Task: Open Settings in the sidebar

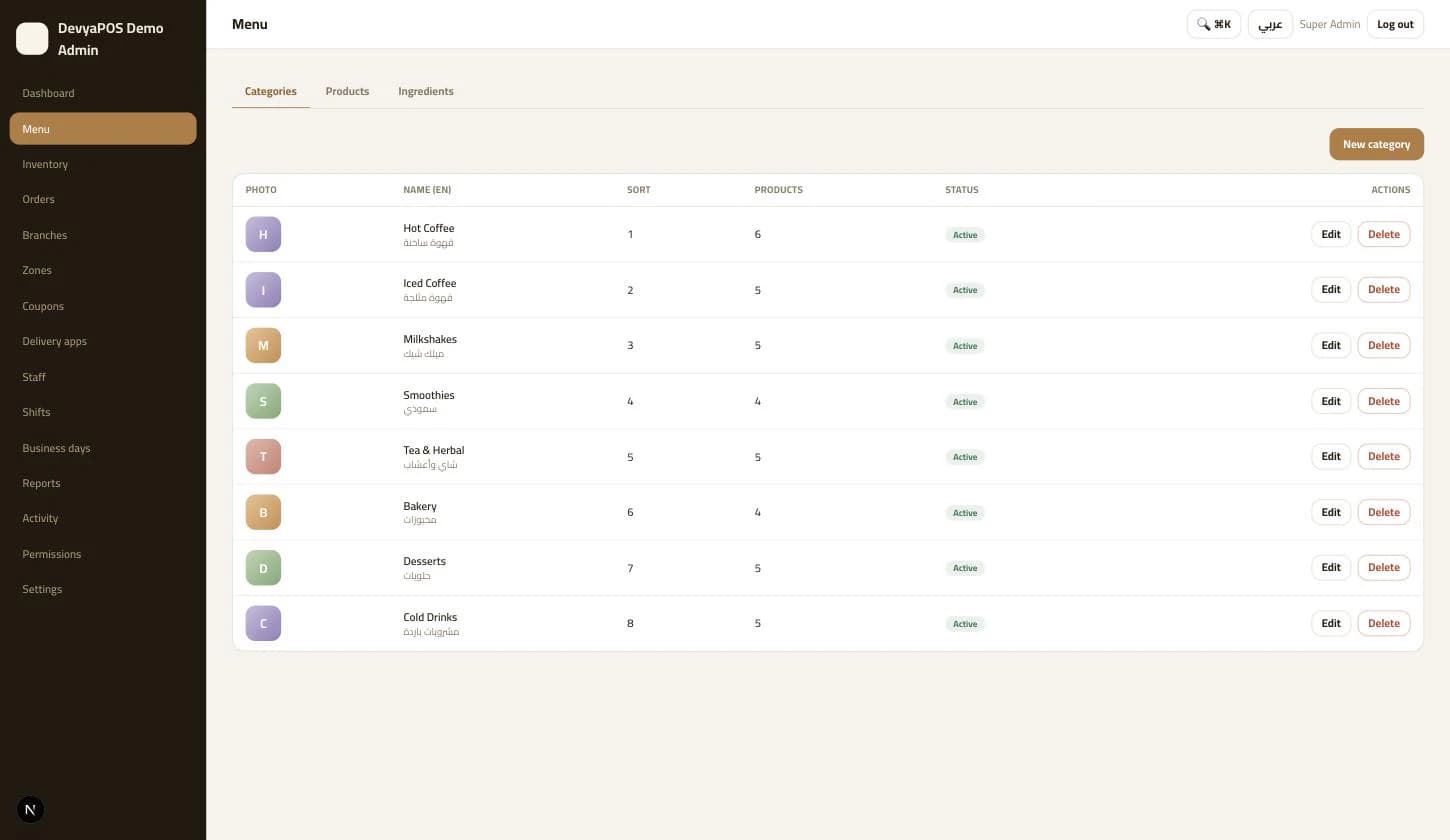Action: coord(103,589)
